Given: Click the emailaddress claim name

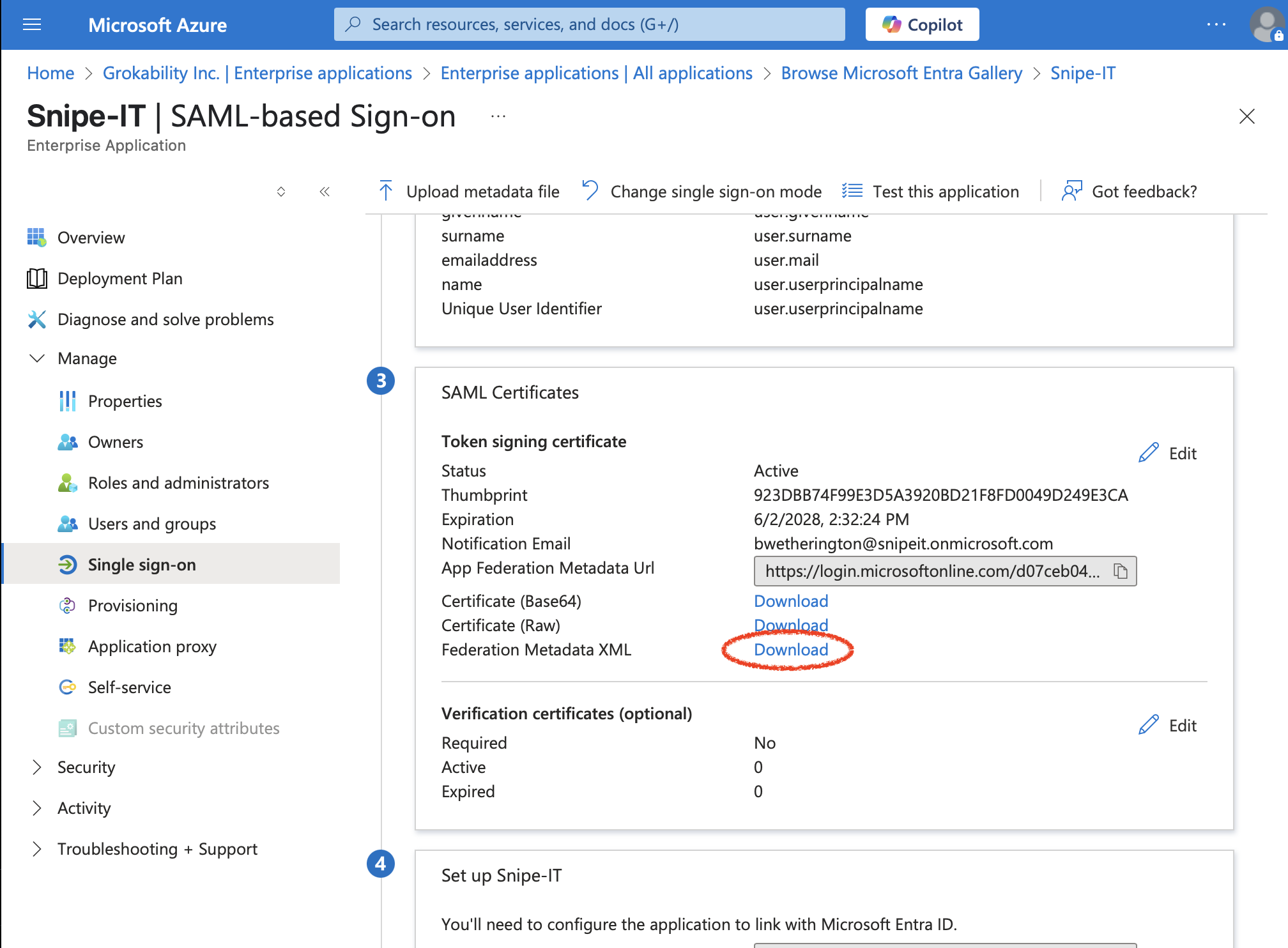Looking at the screenshot, I should click(x=489, y=260).
